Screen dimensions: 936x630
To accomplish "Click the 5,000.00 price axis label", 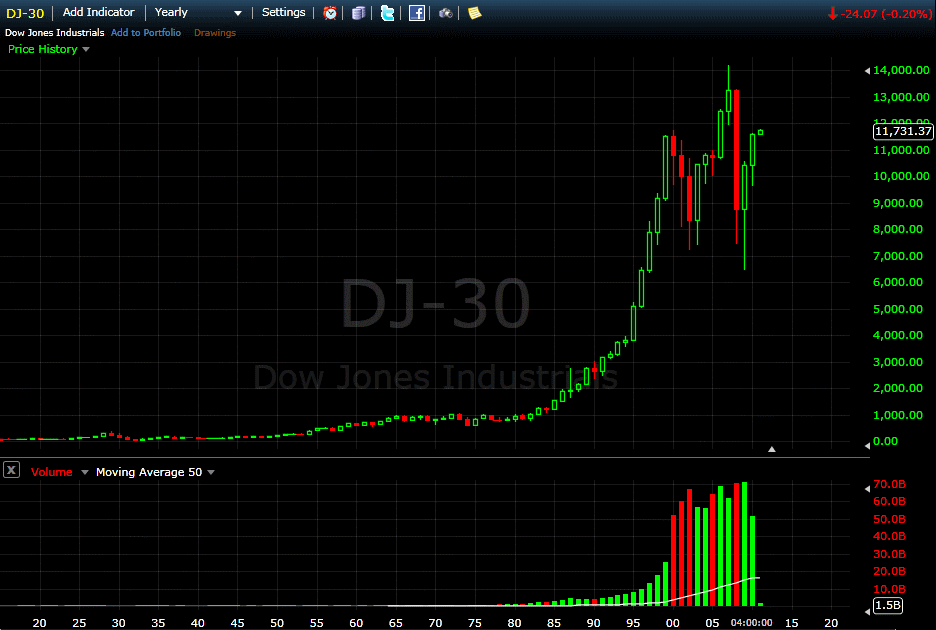I will [x=898, y=309].
